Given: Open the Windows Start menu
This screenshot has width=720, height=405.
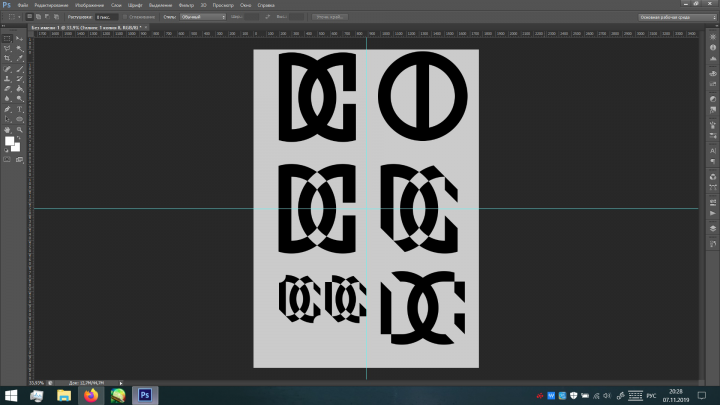Looking at the screenshot, I should pyautogui.click(x=11, y=395).
